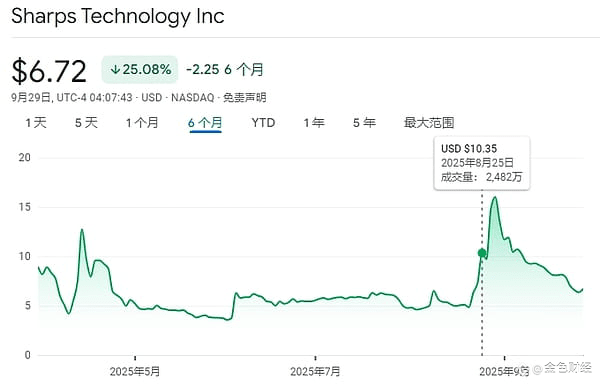Screen dimensions: 600x386
Task: Choose the 5年 range tab
Action: click(x=364, y=123)
